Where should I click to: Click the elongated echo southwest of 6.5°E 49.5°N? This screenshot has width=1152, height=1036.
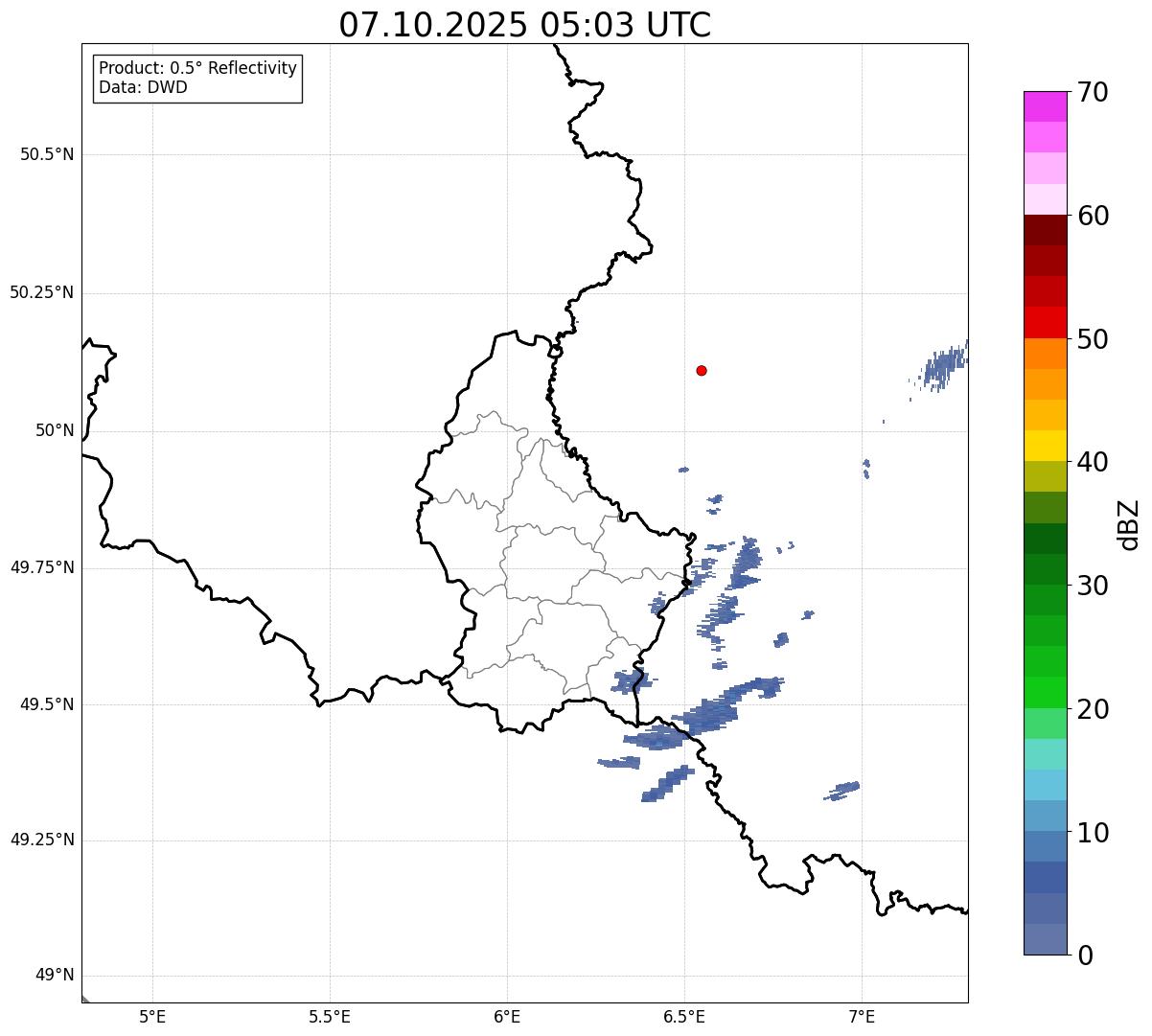(668, 783)
